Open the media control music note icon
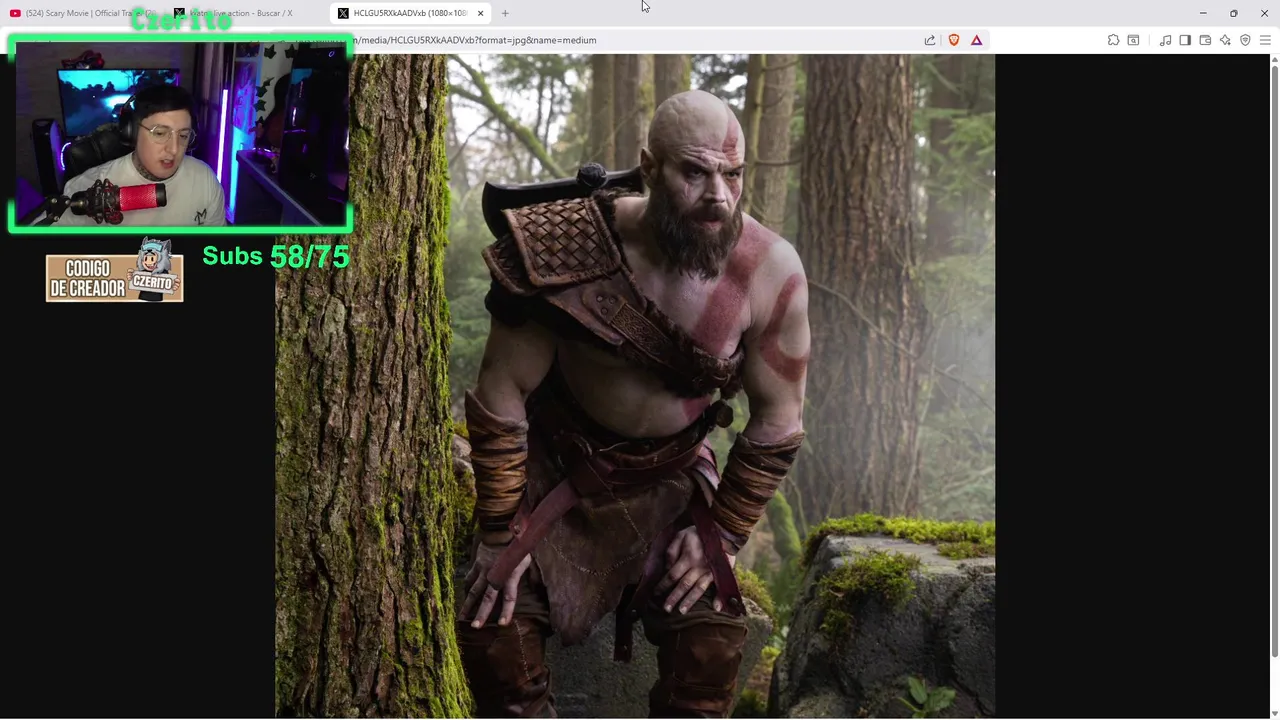The image size is (1280, 720). 1165,40
